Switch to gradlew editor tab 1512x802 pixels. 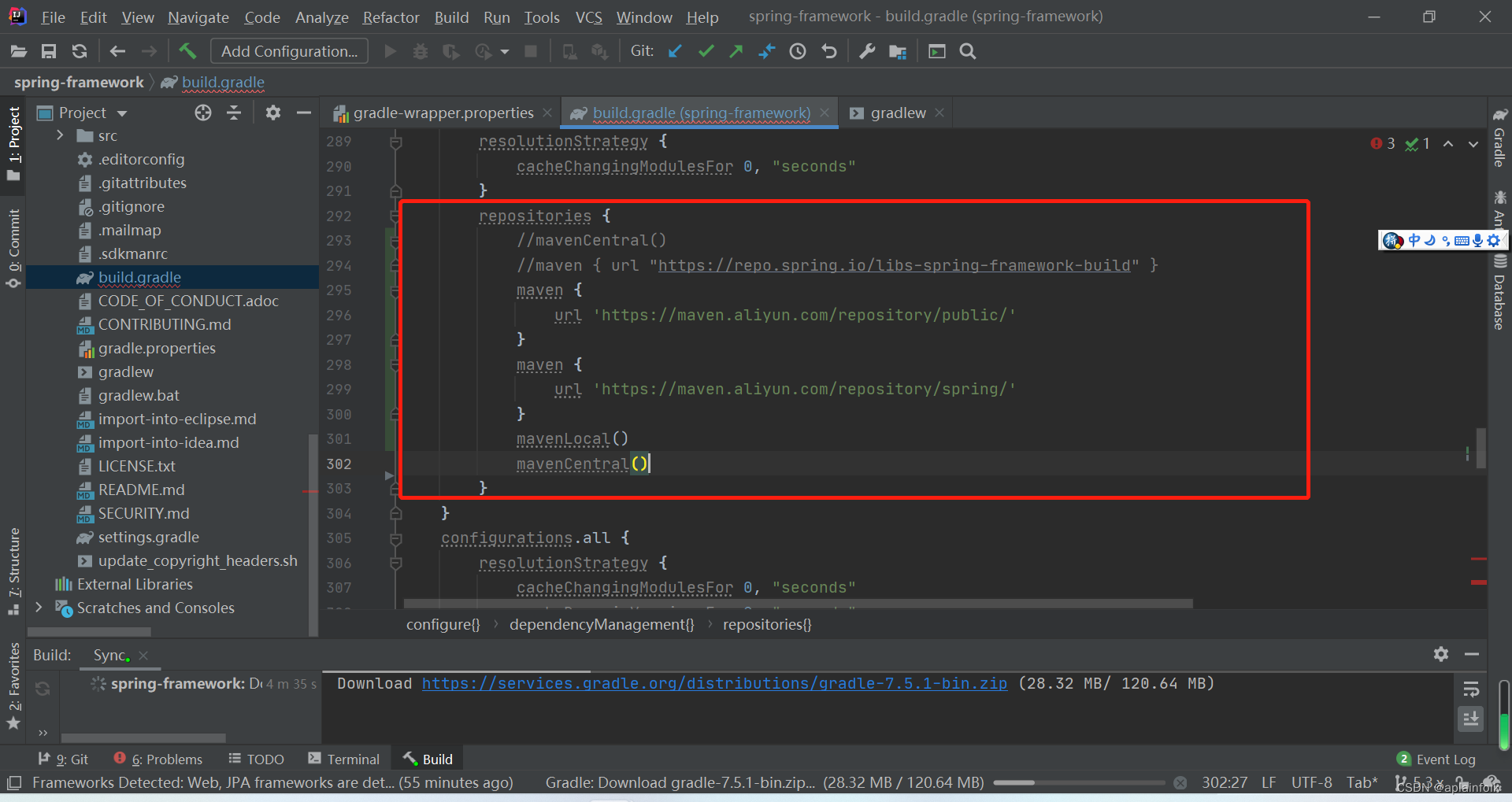[898, 113]
